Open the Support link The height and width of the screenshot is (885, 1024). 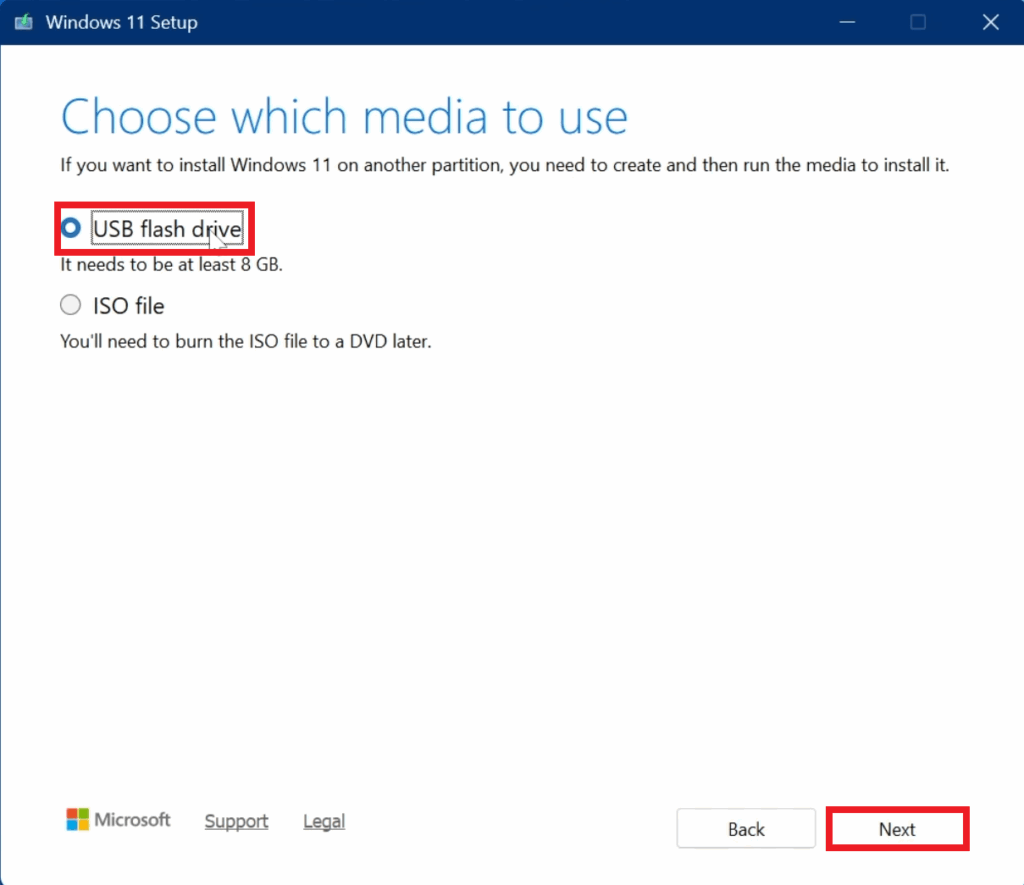coord(236,821)
